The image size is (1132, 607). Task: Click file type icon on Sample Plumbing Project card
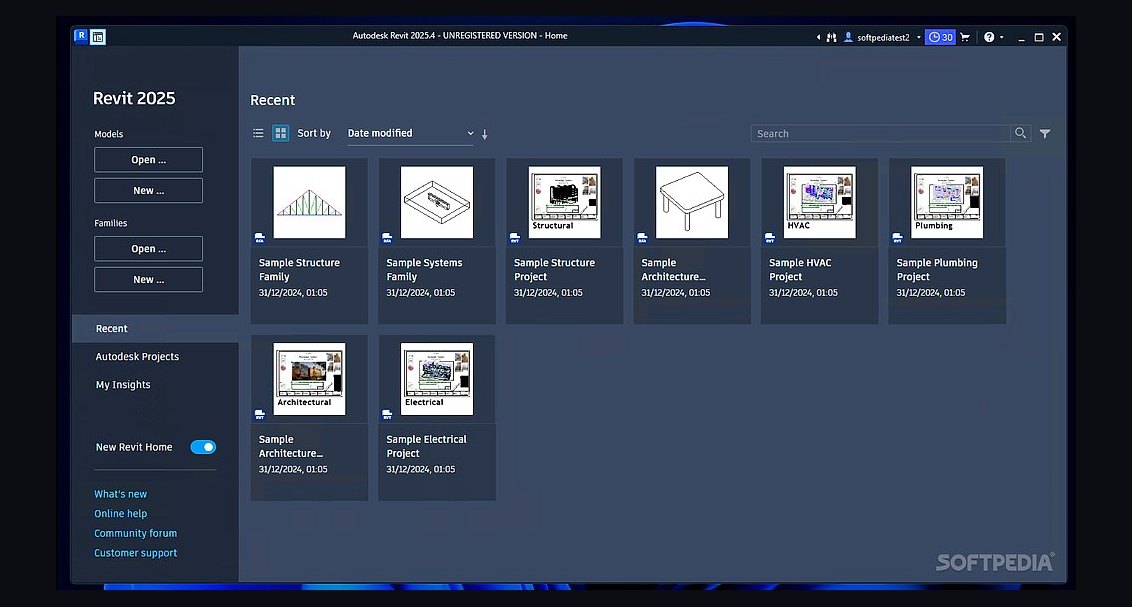(x=897, y=237)
